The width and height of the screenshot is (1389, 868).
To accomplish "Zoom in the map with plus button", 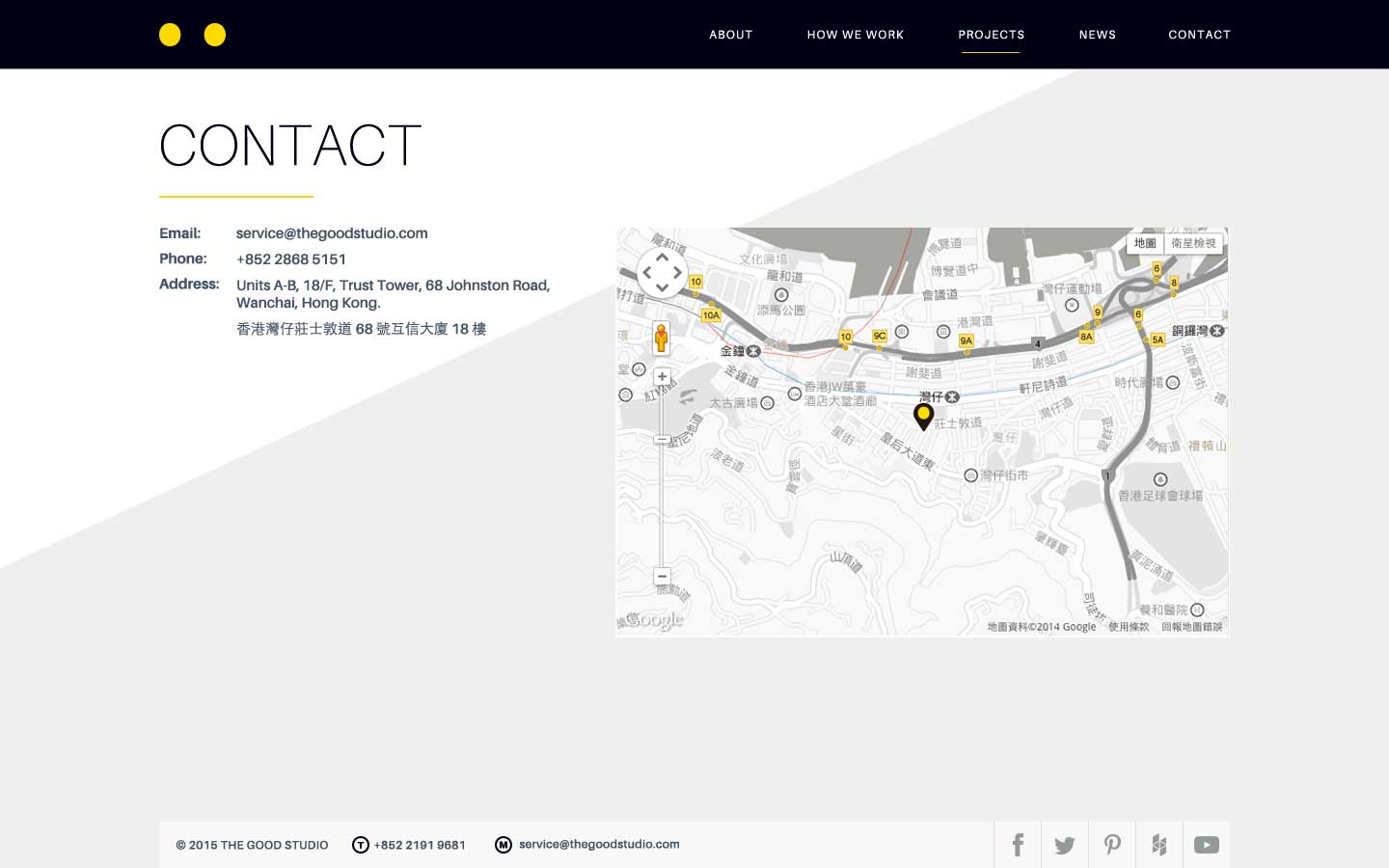I will point(662,377).
